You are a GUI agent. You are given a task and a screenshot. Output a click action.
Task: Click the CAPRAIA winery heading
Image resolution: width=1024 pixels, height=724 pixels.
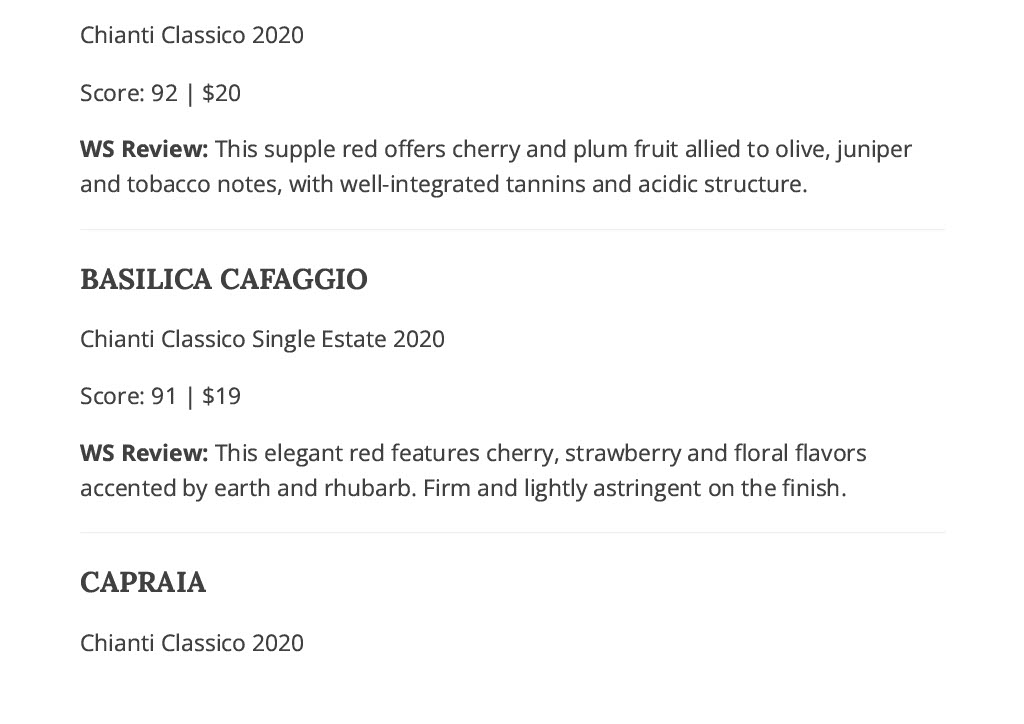click(x=143, y=582)
